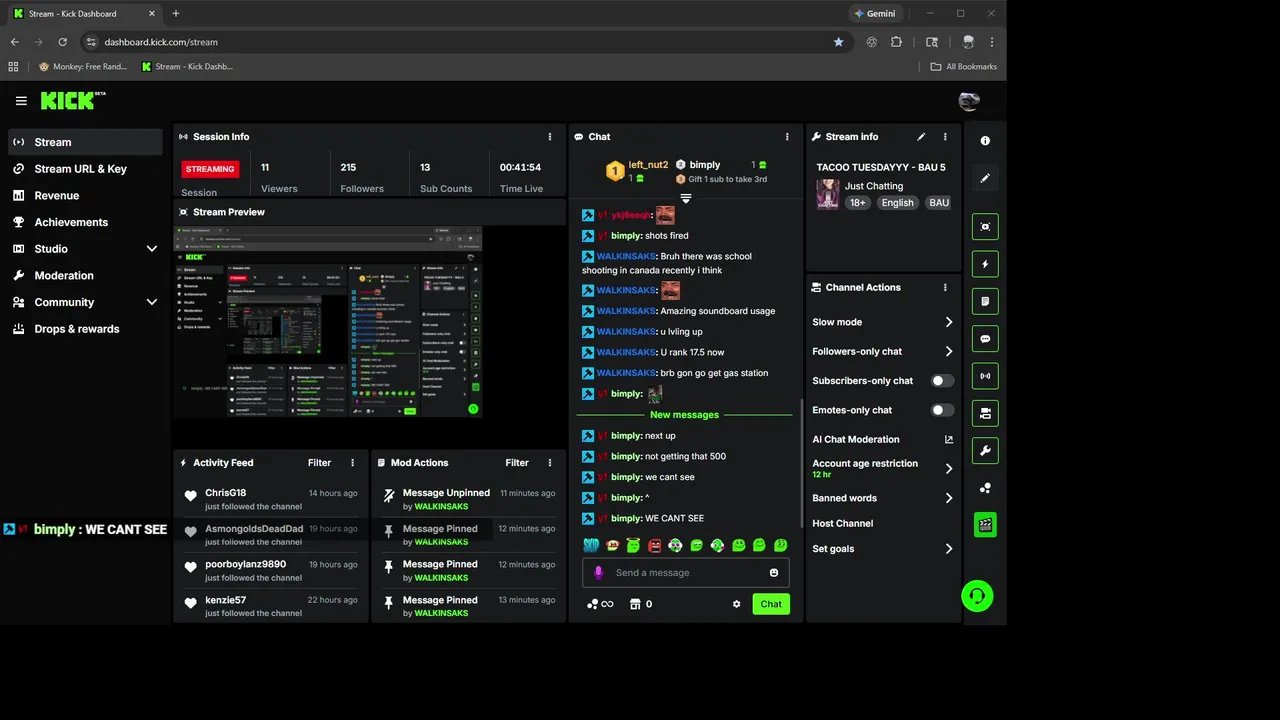
Task: Open Chat panel three-dot options
Action: (787, 137)
